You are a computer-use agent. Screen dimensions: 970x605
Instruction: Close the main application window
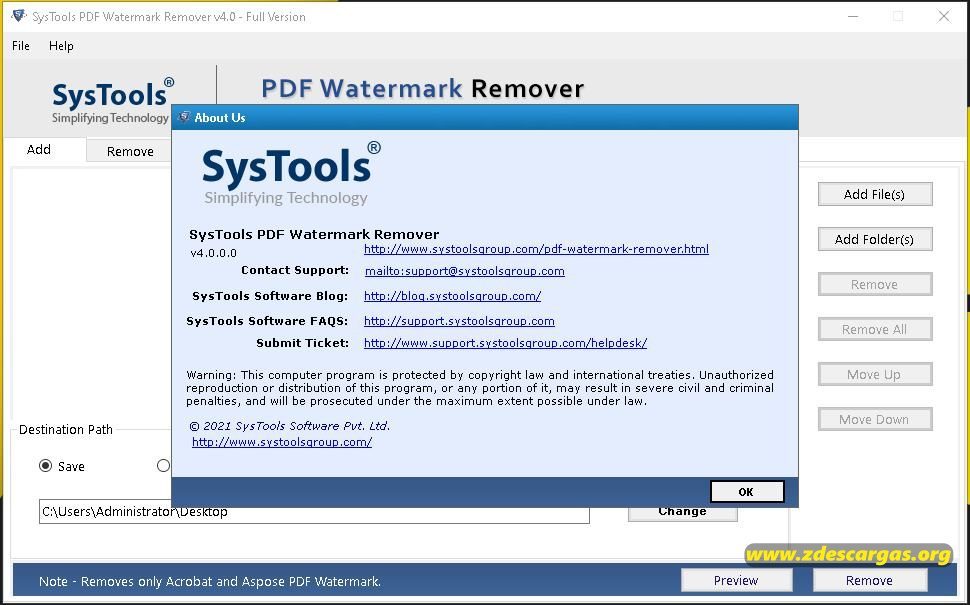[x=944, y=17]
